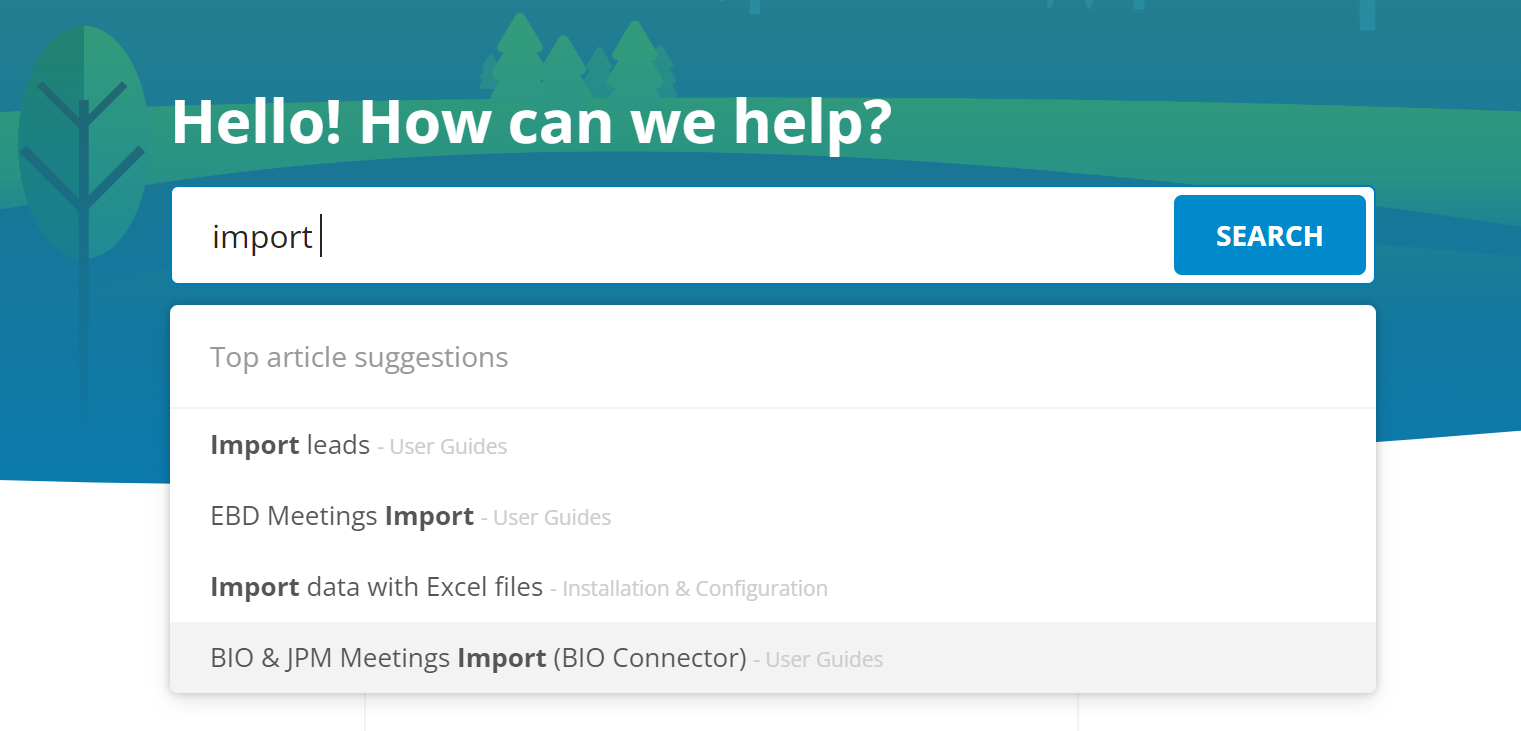
Task: Select "Import data with Excel files" suggestion
Action: pyautogui.click(x=772, y=587)
